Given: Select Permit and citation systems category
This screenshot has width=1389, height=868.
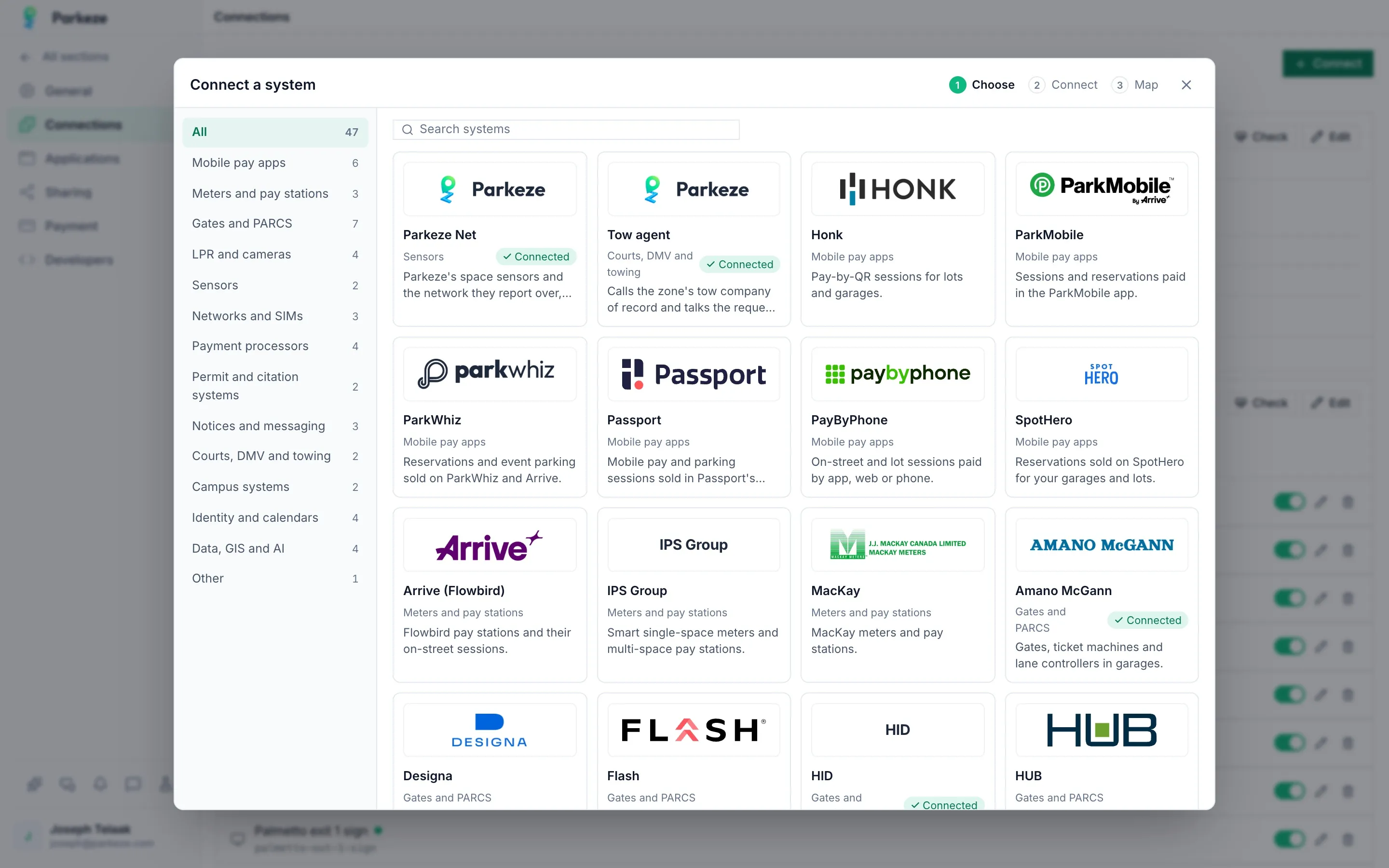Looking at the screenshot, I should [275, 386].
